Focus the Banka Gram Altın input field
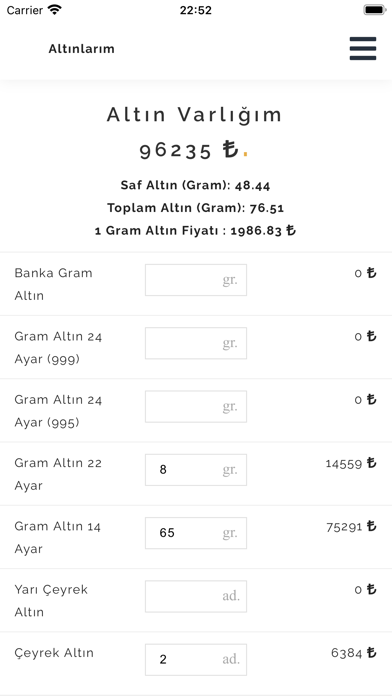This screenshot has height=696, width=392. 196,280
